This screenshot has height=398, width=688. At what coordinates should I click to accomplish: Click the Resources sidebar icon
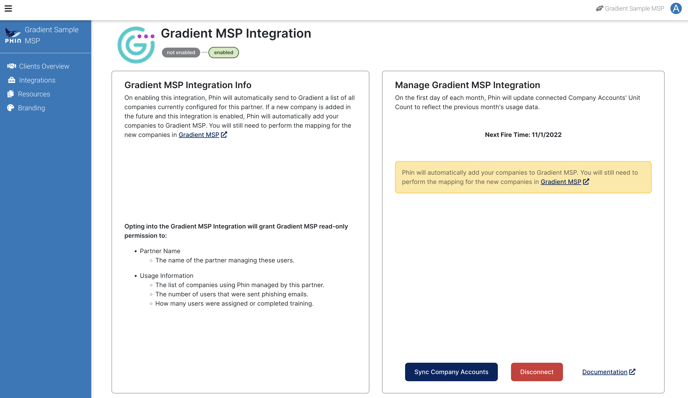tap(11, 94)
